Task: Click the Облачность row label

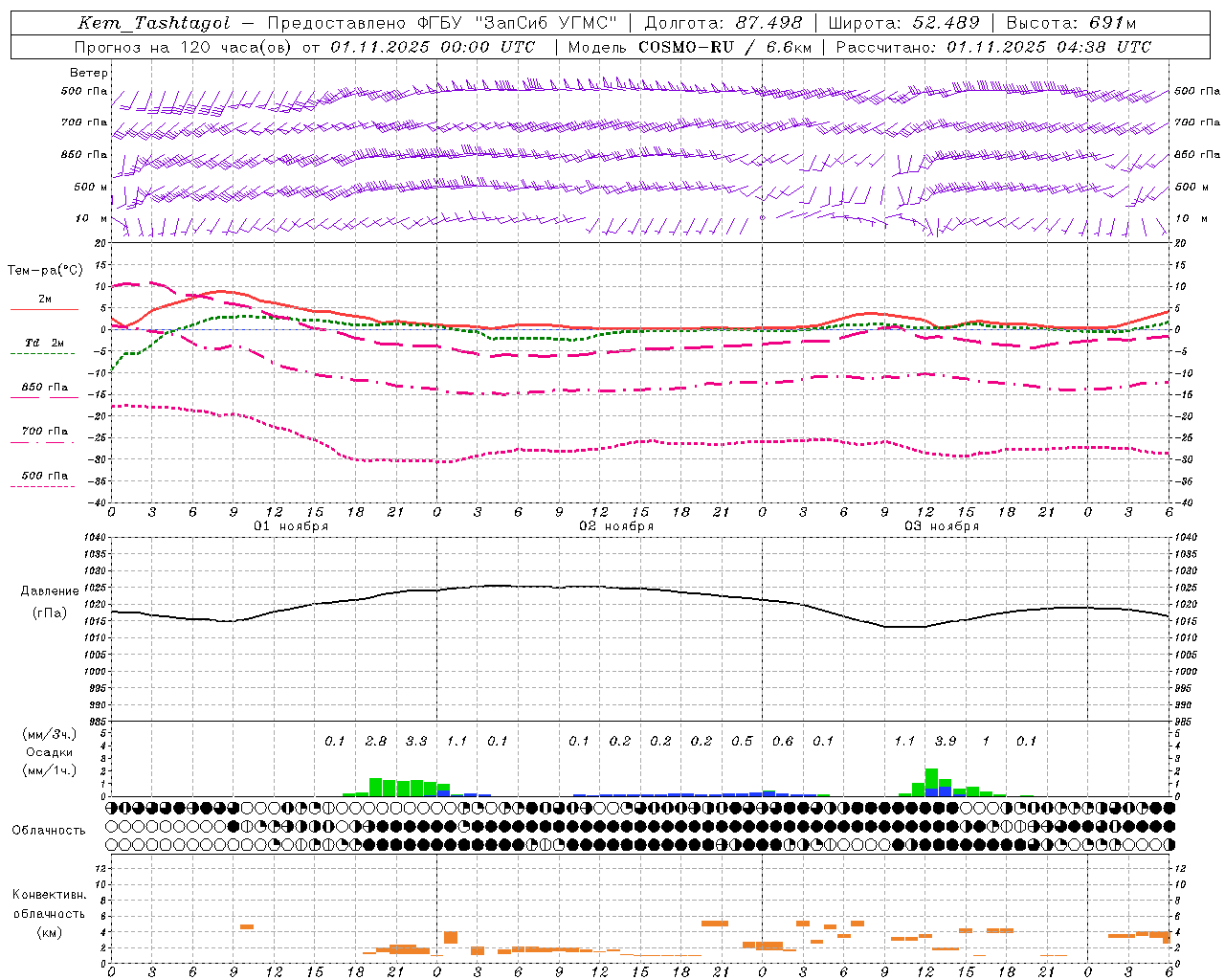Action: [48, 830]
